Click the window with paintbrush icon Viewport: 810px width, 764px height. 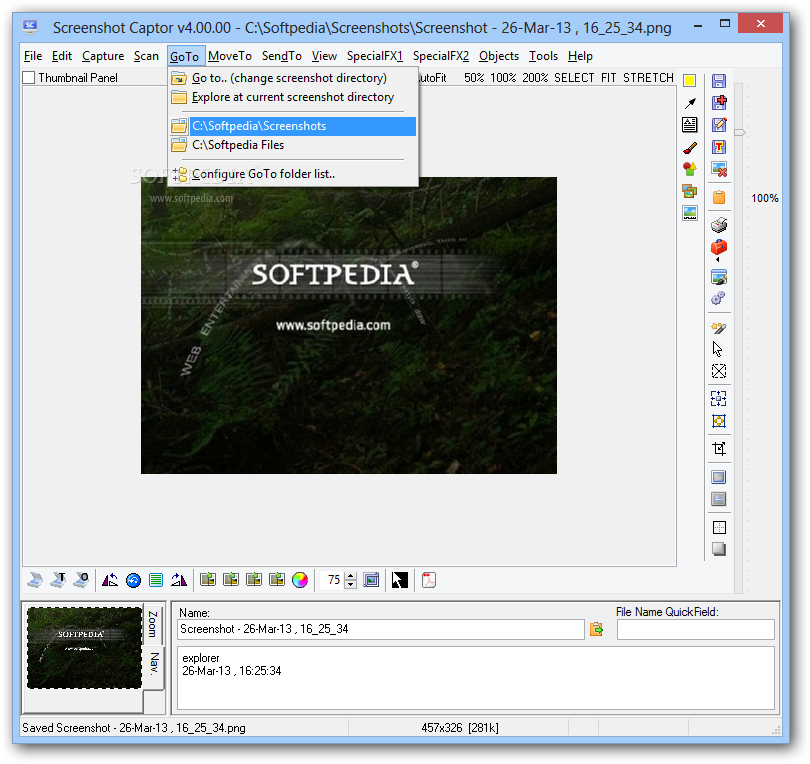pos(719,277)
